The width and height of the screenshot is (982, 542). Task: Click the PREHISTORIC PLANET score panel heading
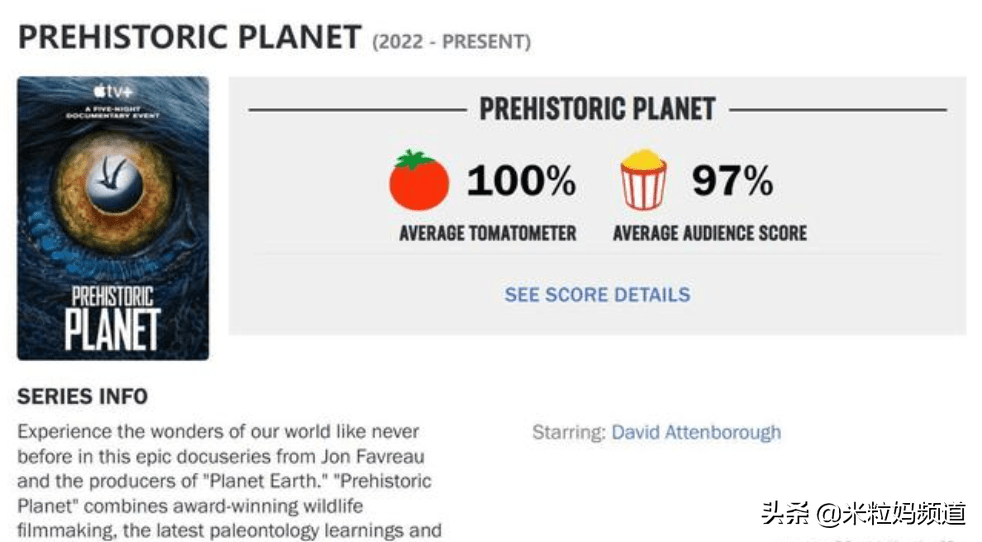click(x=597, y=109)
